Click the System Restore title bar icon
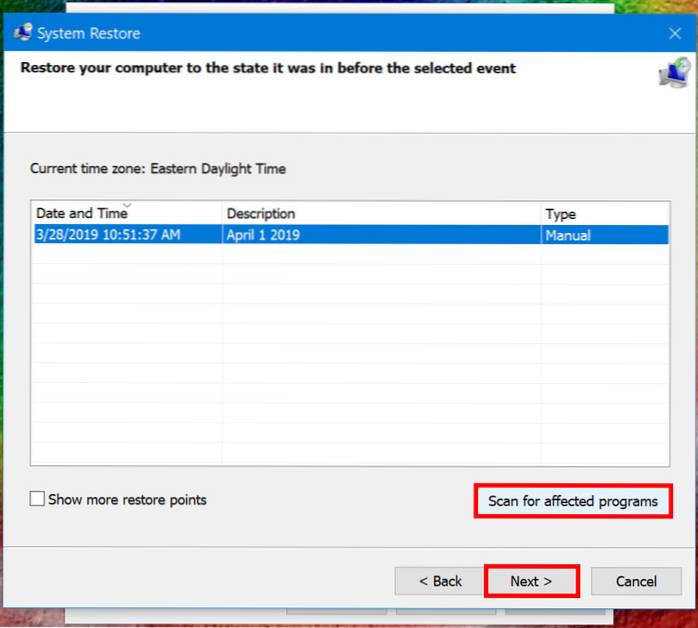The image size is (698, 628). (x=23, y=33)
